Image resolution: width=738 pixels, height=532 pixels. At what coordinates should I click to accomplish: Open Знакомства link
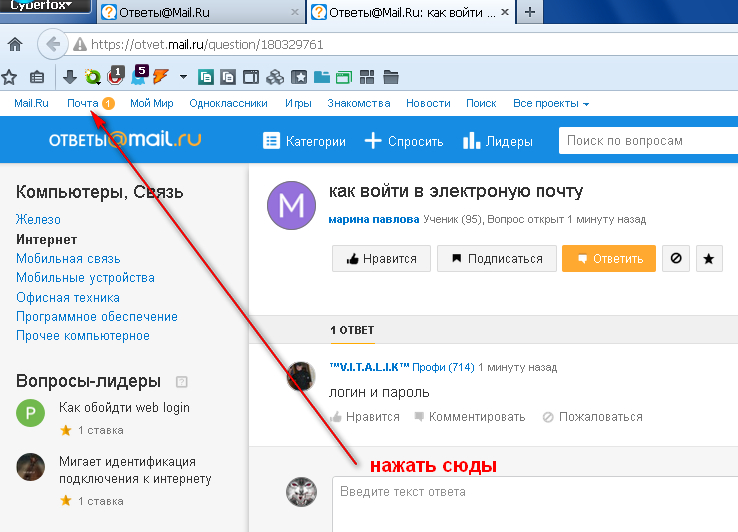[359, 103]
